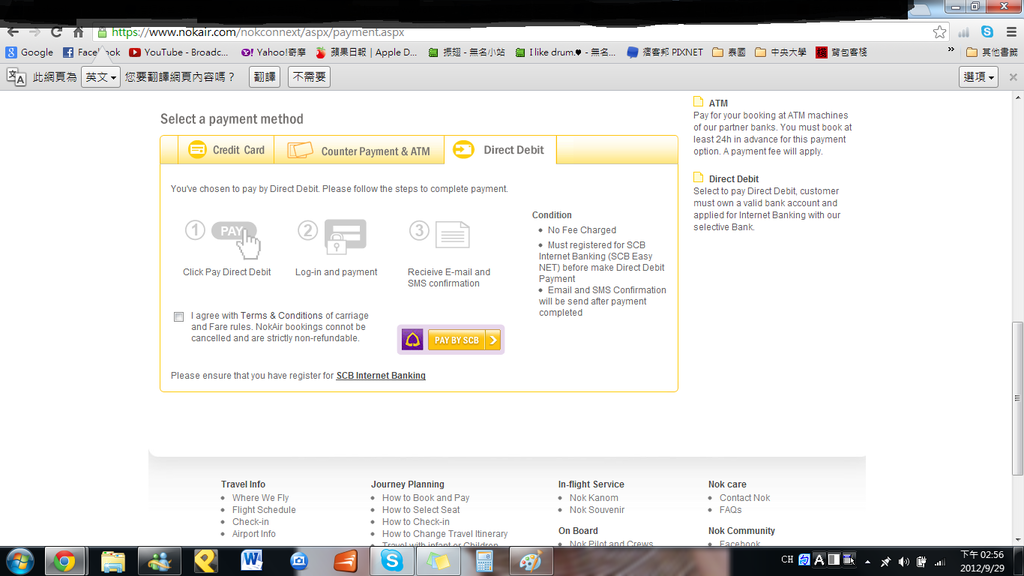Screen dimensions: 1024x576
Task: Open the 英文 language dropdown
Action: 101,77
